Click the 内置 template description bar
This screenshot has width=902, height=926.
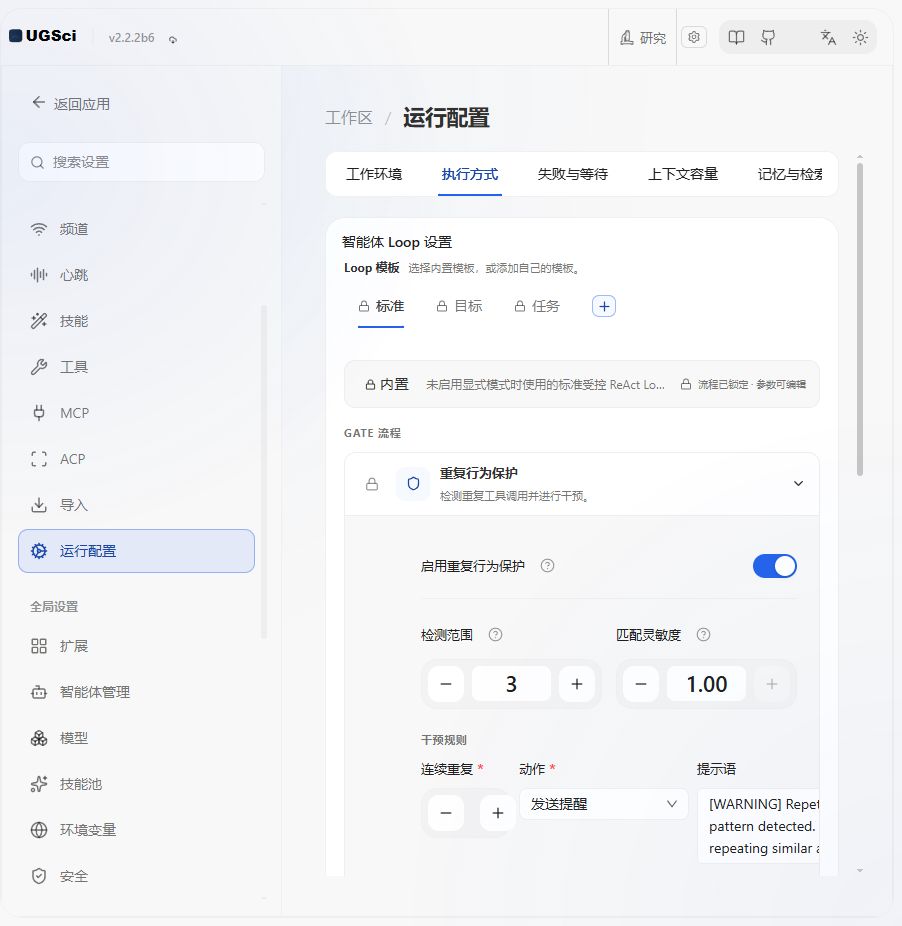coord(582,384)
